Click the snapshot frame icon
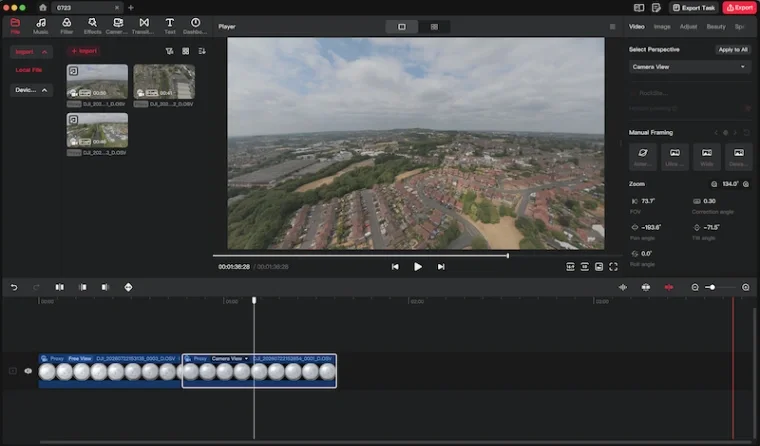The height and width of the screenshot is (446, 760). point(599,267)
